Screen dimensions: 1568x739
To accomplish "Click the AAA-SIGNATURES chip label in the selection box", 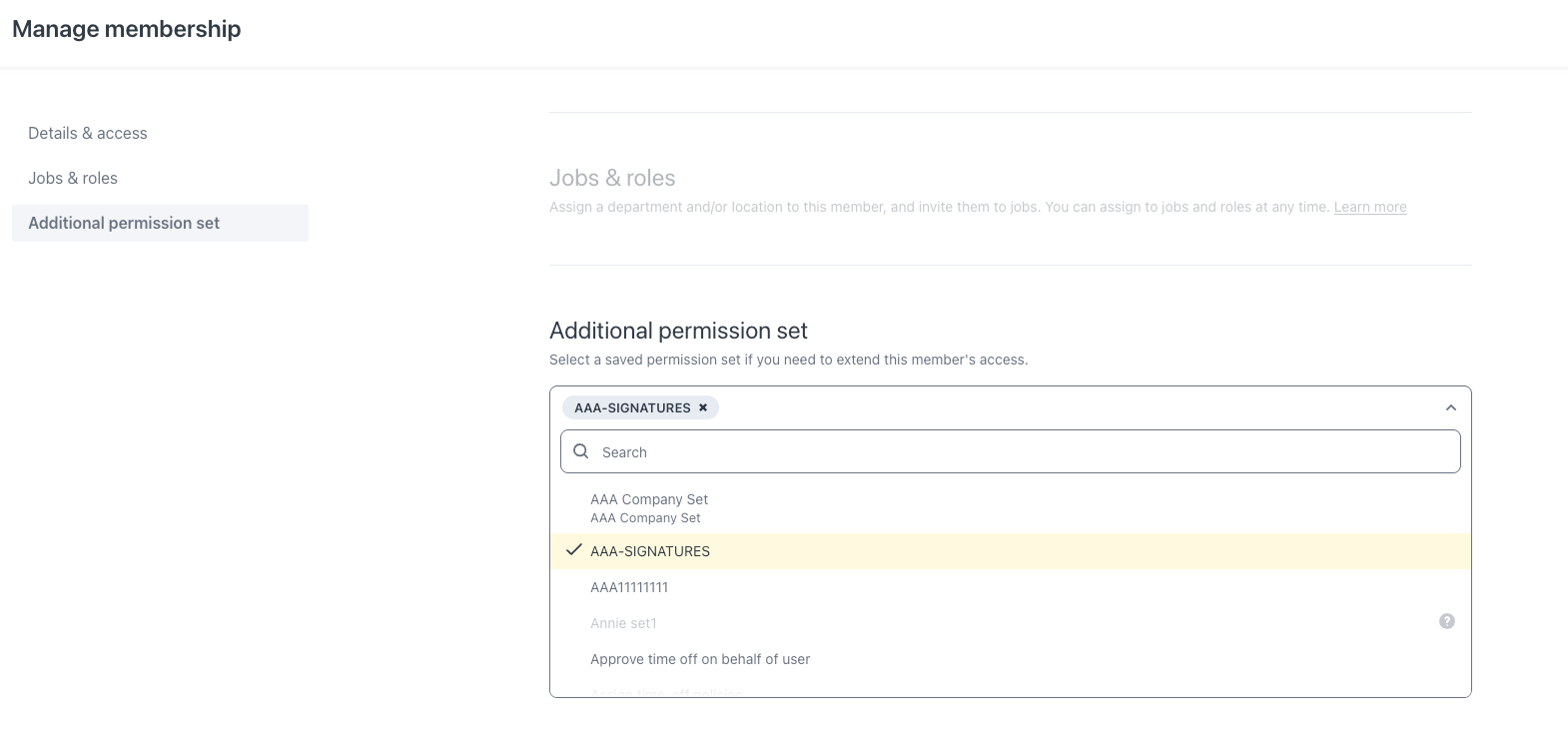I will [x=632, y=407].
